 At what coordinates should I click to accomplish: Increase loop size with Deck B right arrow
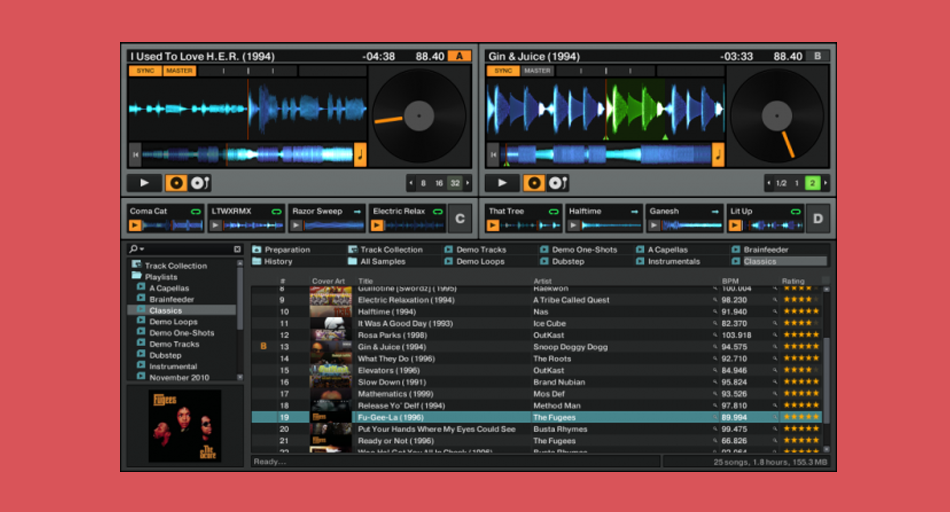[x=825, y=183]
